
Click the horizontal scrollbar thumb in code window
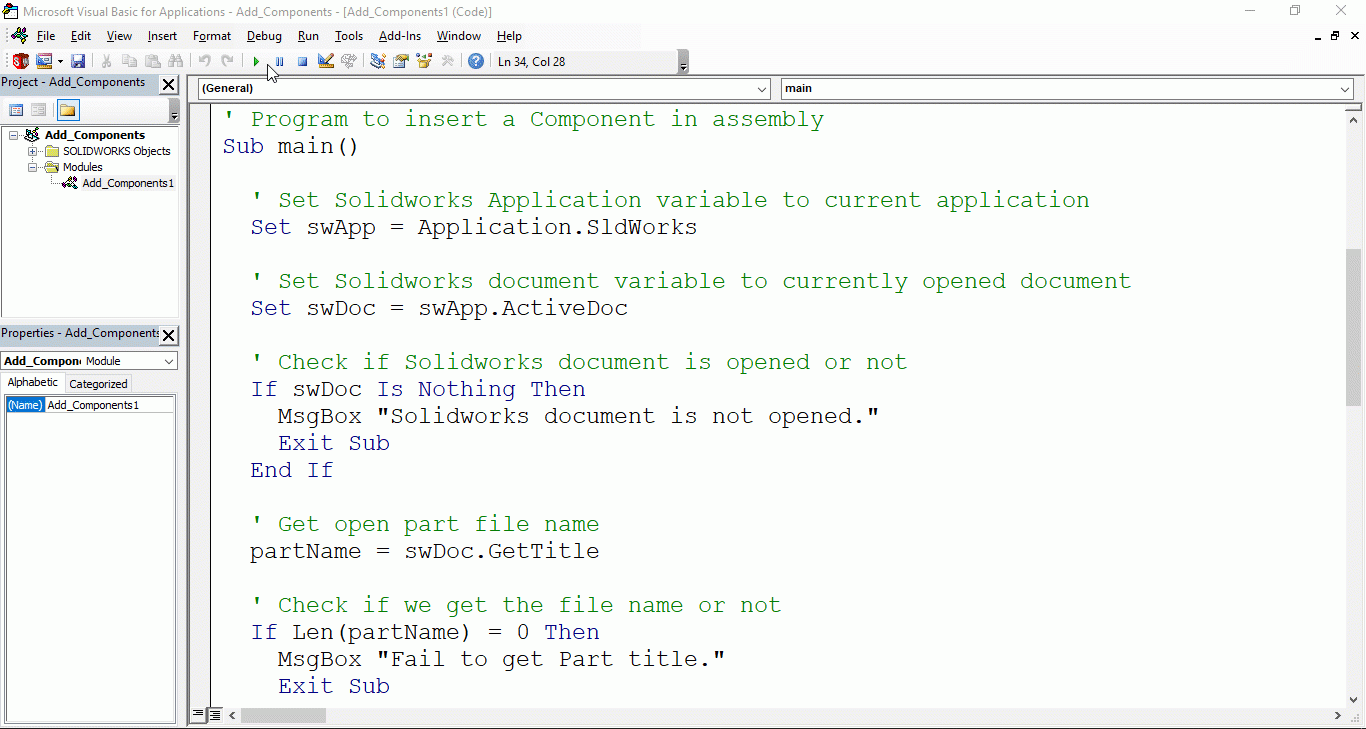[284, 716]
